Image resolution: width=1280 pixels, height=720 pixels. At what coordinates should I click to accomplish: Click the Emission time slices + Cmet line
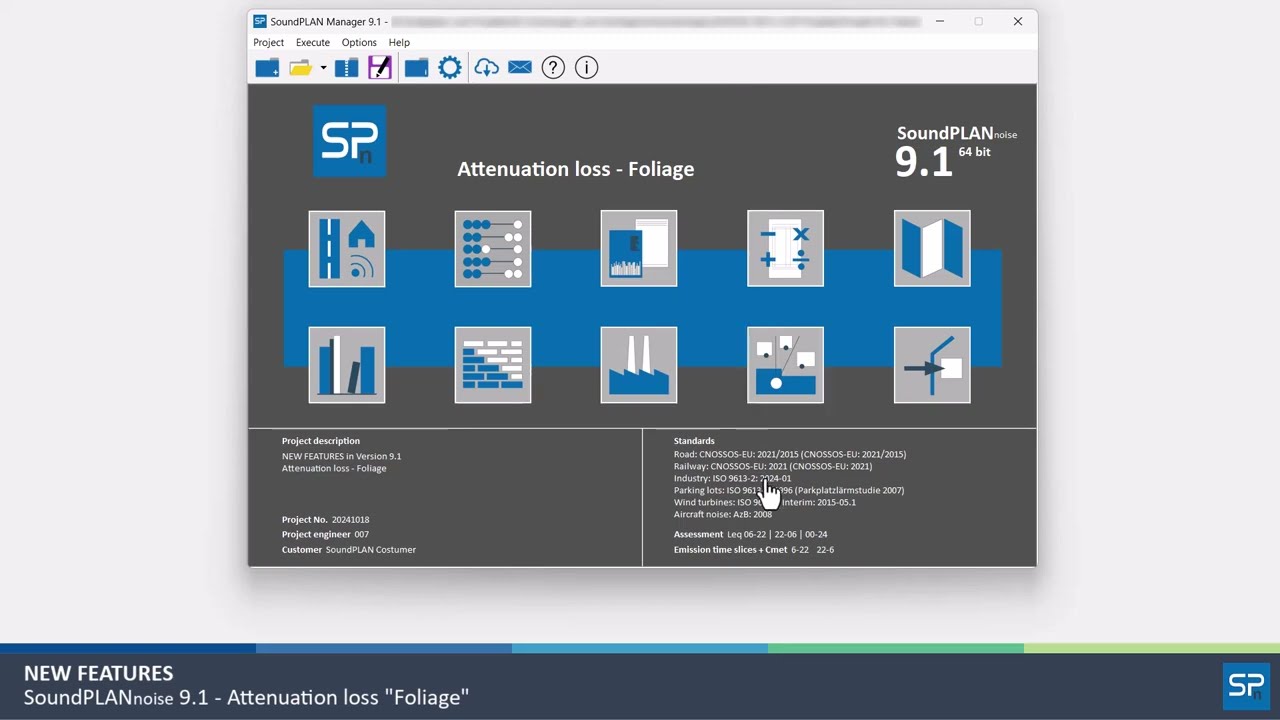point(754,549)
